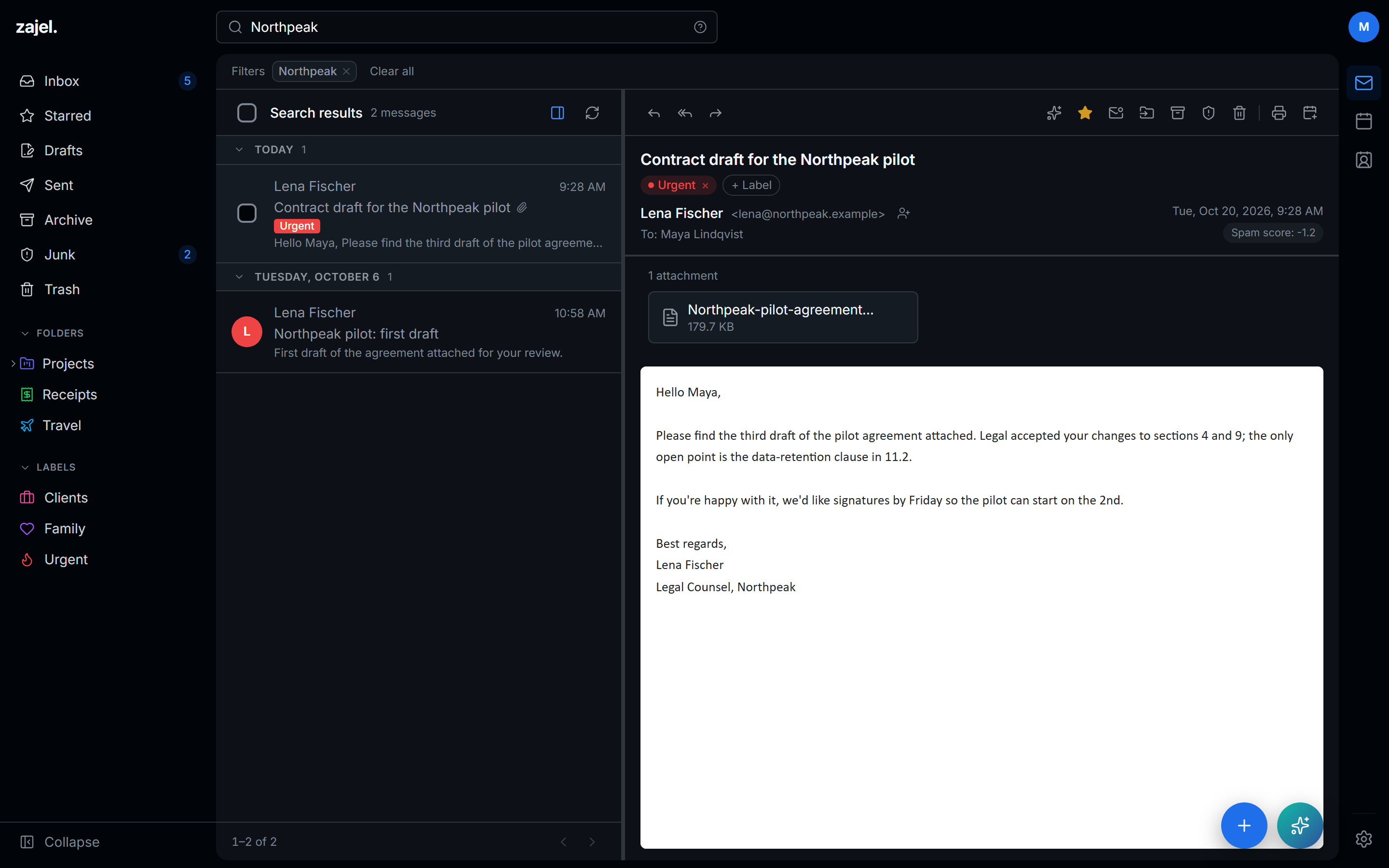This screenshot has width=1389, height=868.
Task: Open the Projects folder
Action: (108, 364)
